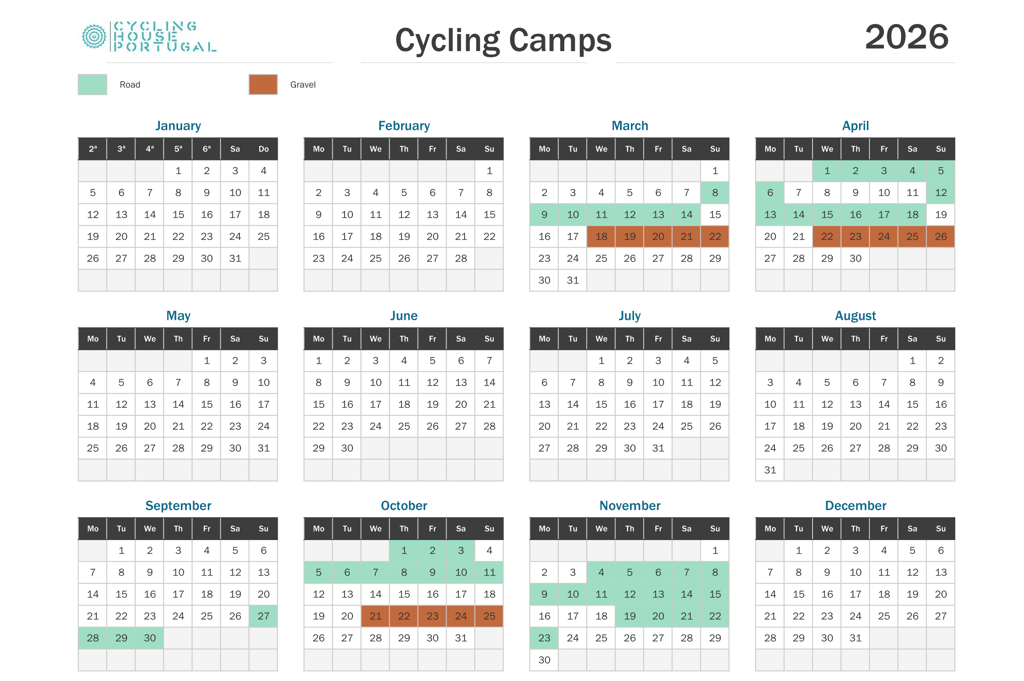Select March 18 gravel camp start
Viewport: 1024px width, 681px height.
pyautogui.click(x=601, y=236)
